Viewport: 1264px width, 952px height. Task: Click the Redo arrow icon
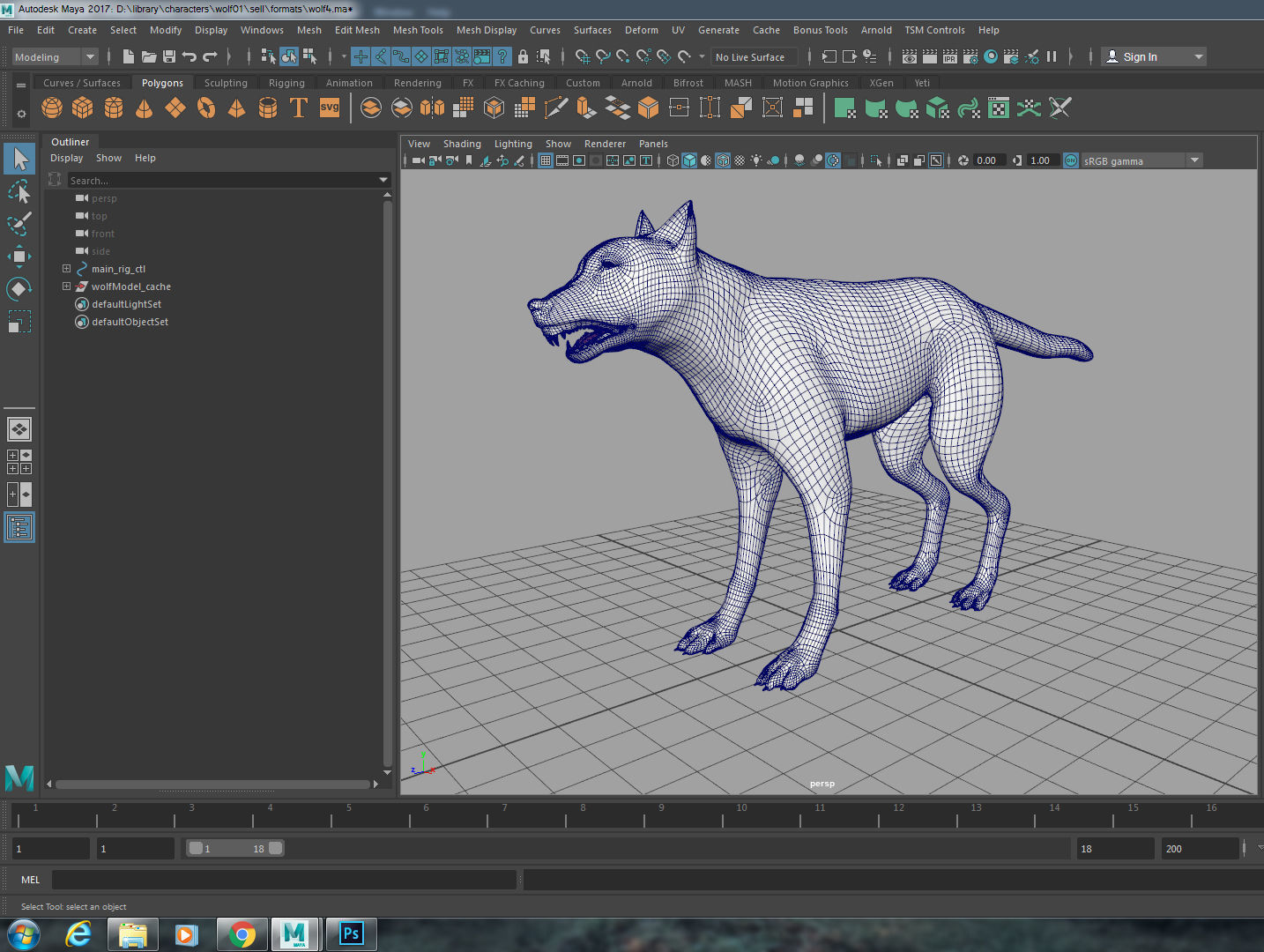[210, 56]
